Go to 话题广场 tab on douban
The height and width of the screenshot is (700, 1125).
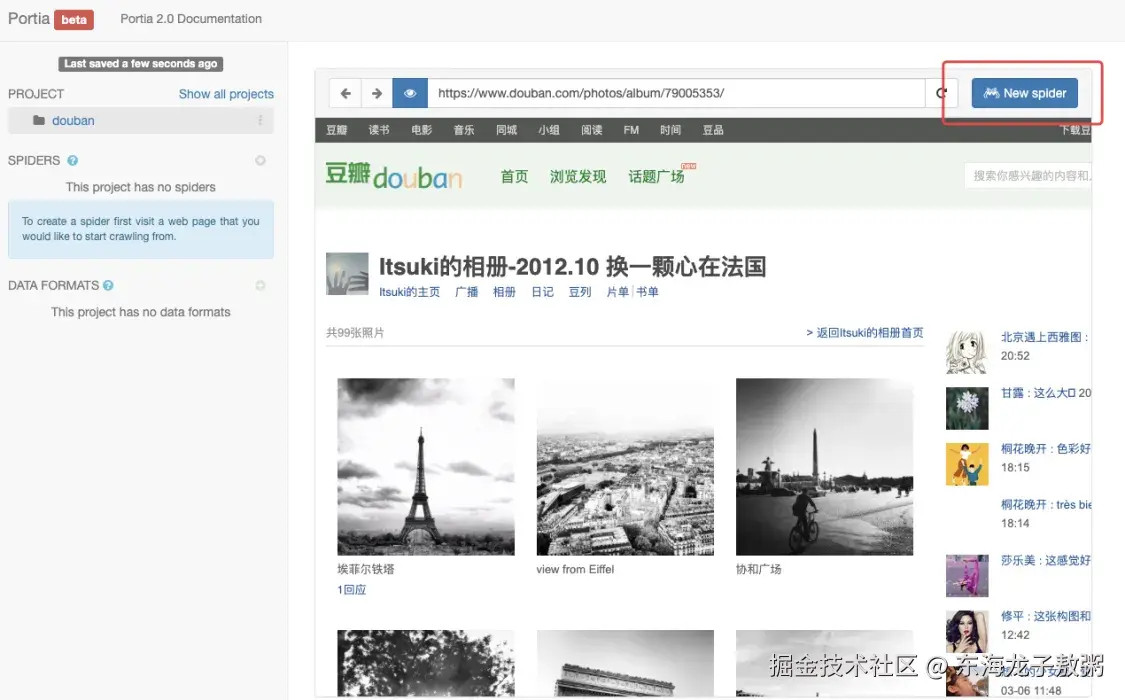point(656,176)
